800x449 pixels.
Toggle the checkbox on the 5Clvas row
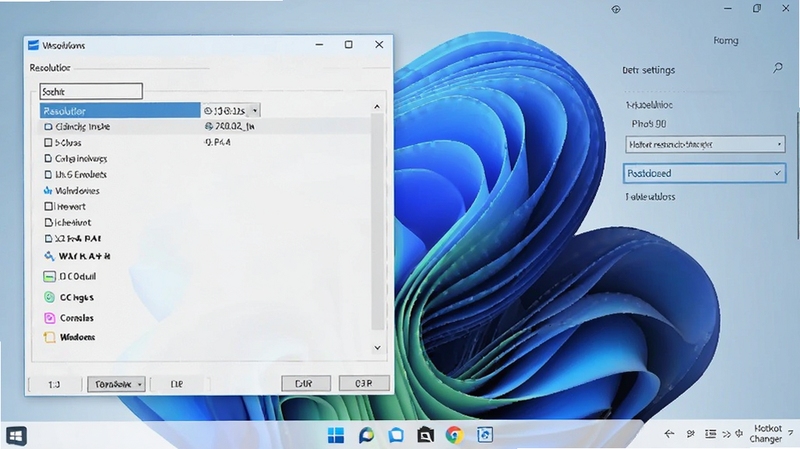pyautogui.click(x=48, y=142)
